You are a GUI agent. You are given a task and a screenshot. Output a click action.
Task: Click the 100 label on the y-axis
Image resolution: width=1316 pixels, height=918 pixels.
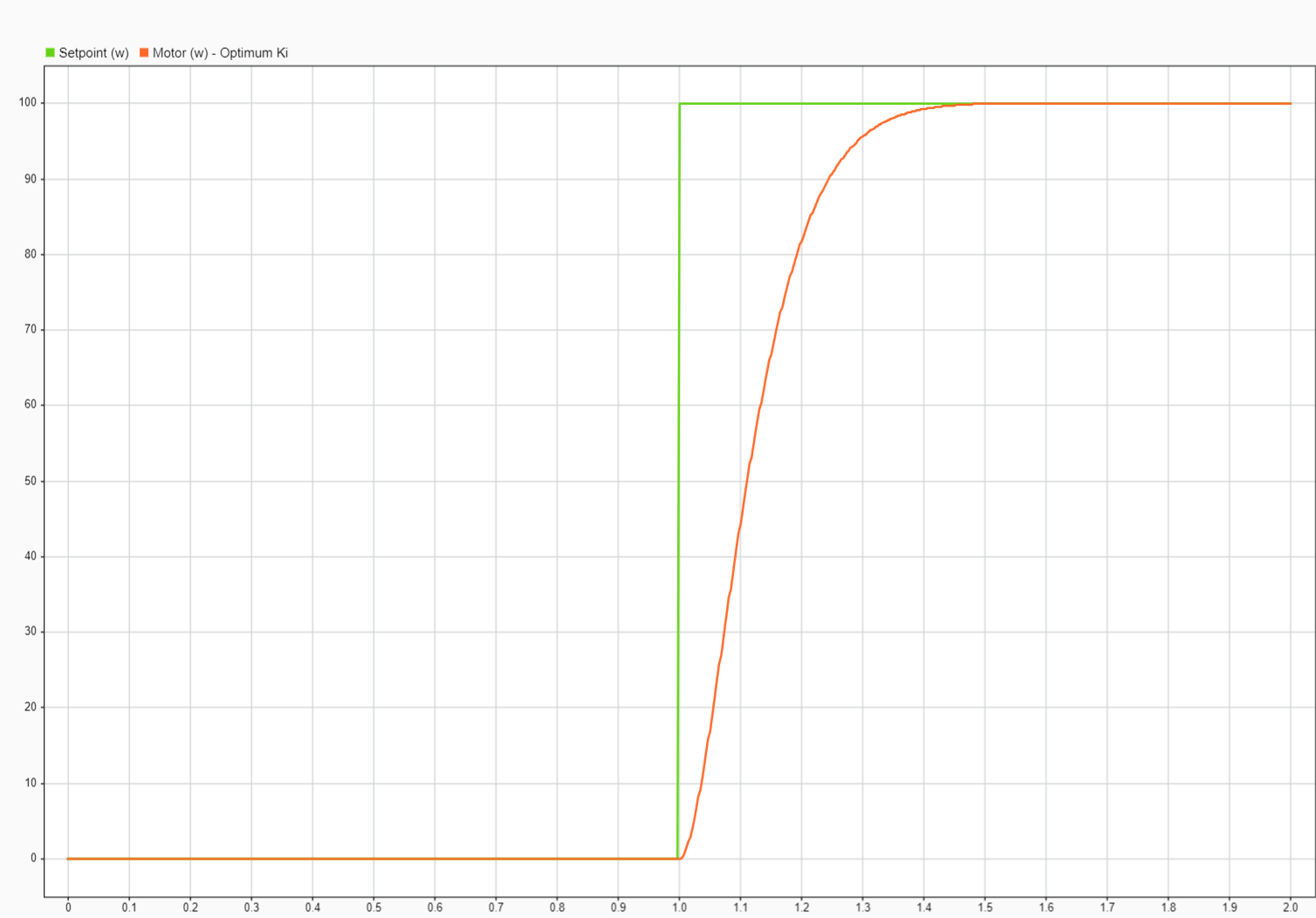(x=28, y=103)
